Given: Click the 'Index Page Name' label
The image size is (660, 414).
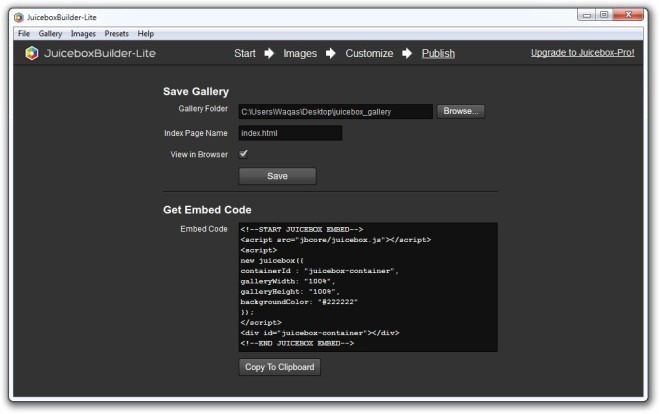Looking at the screenshot, I should point(196,133).
